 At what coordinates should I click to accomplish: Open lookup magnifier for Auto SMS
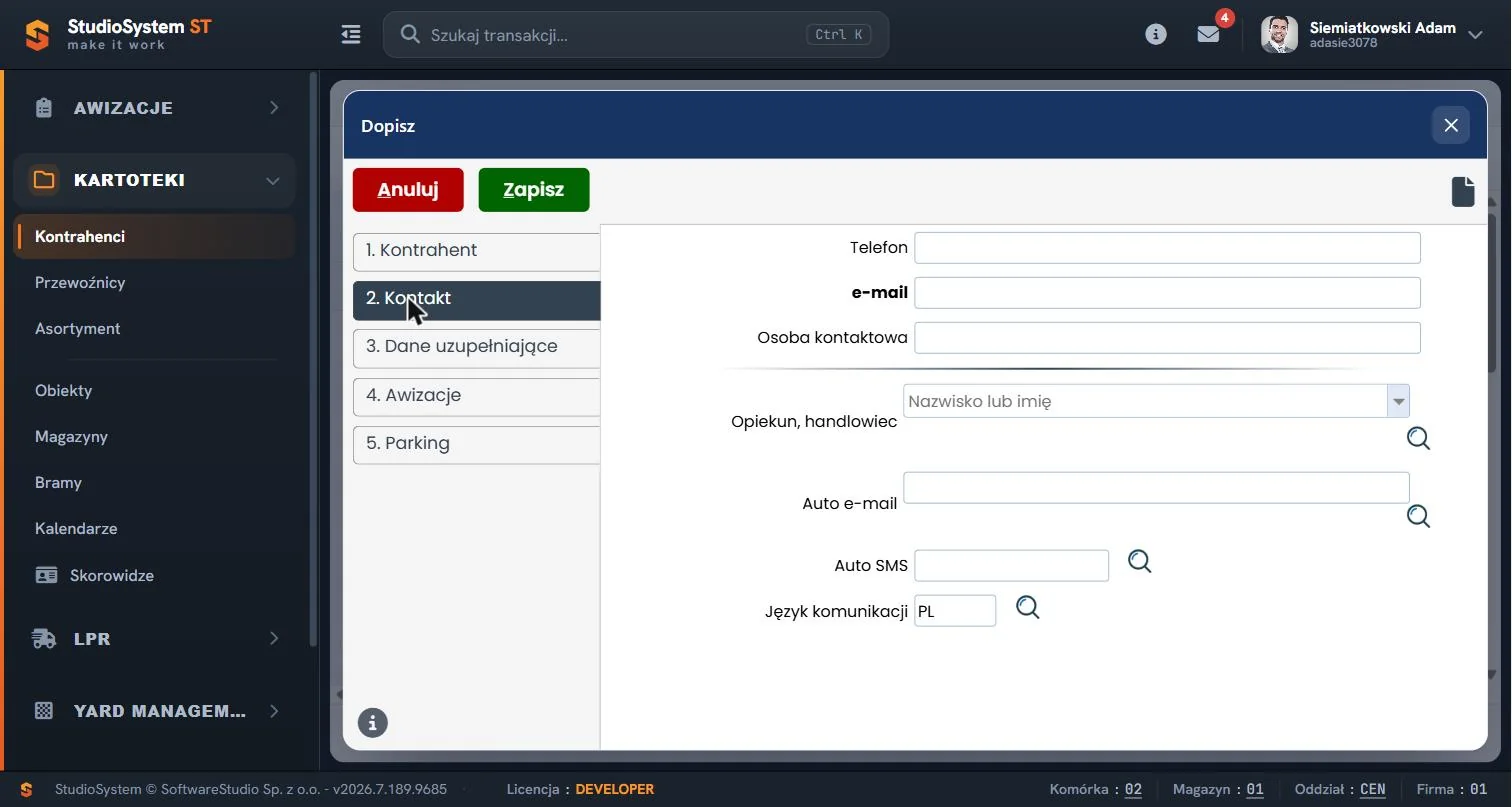1139,561
